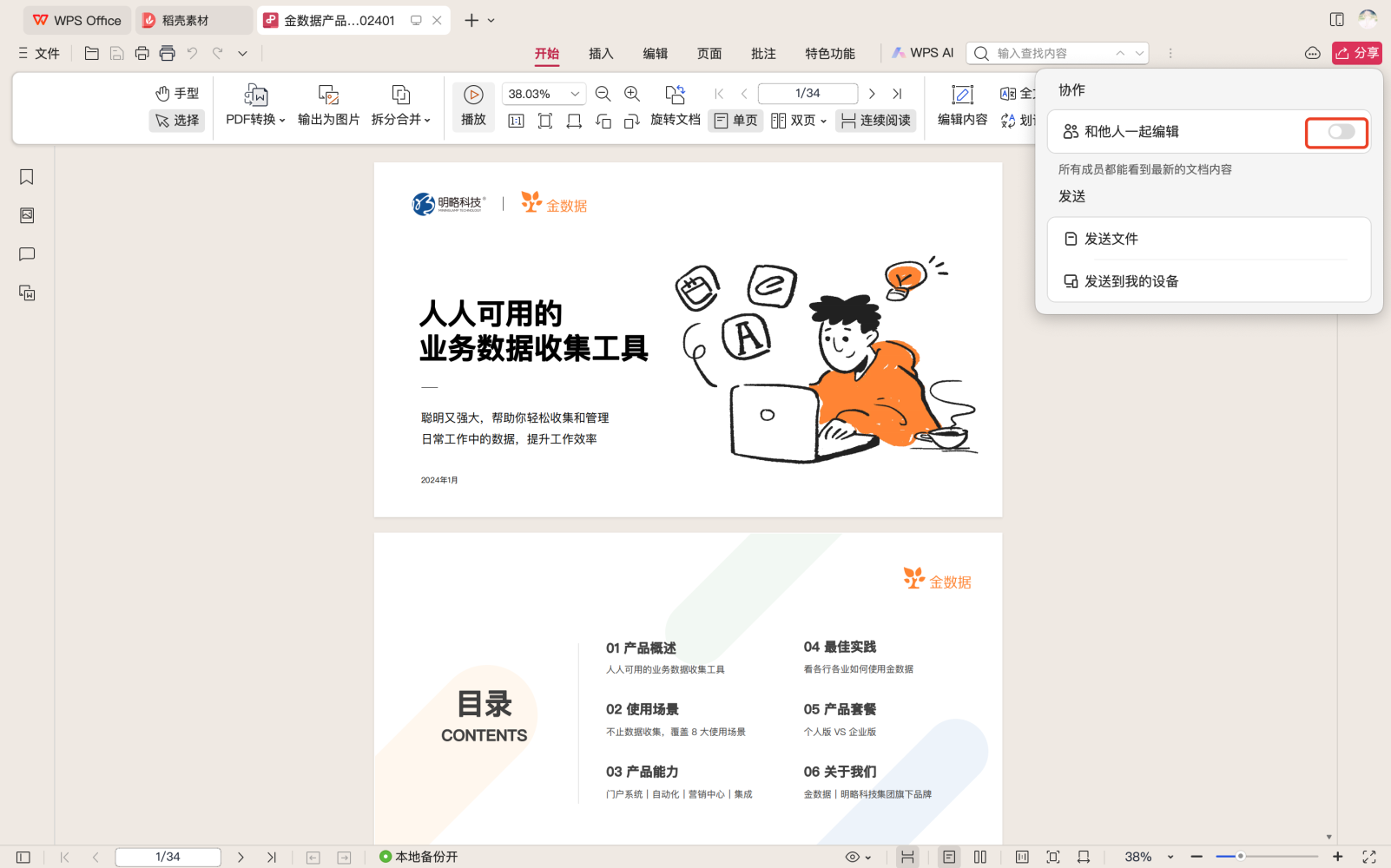The width and height of the screenshot is (1391, 868).
Task: Toggle two-page layout icon in status bar
Action: point(980,857)
